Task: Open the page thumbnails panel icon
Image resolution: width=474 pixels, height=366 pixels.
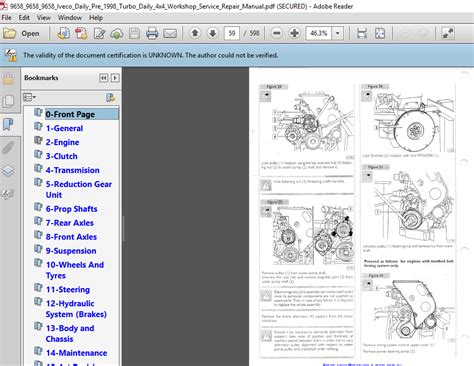Action: tap(8, 101)
